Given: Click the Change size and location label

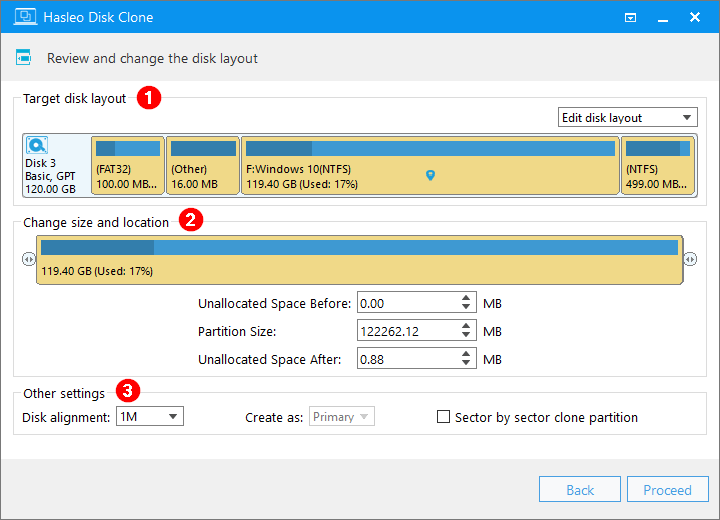Looking at the screenshot, I should 96,222.
